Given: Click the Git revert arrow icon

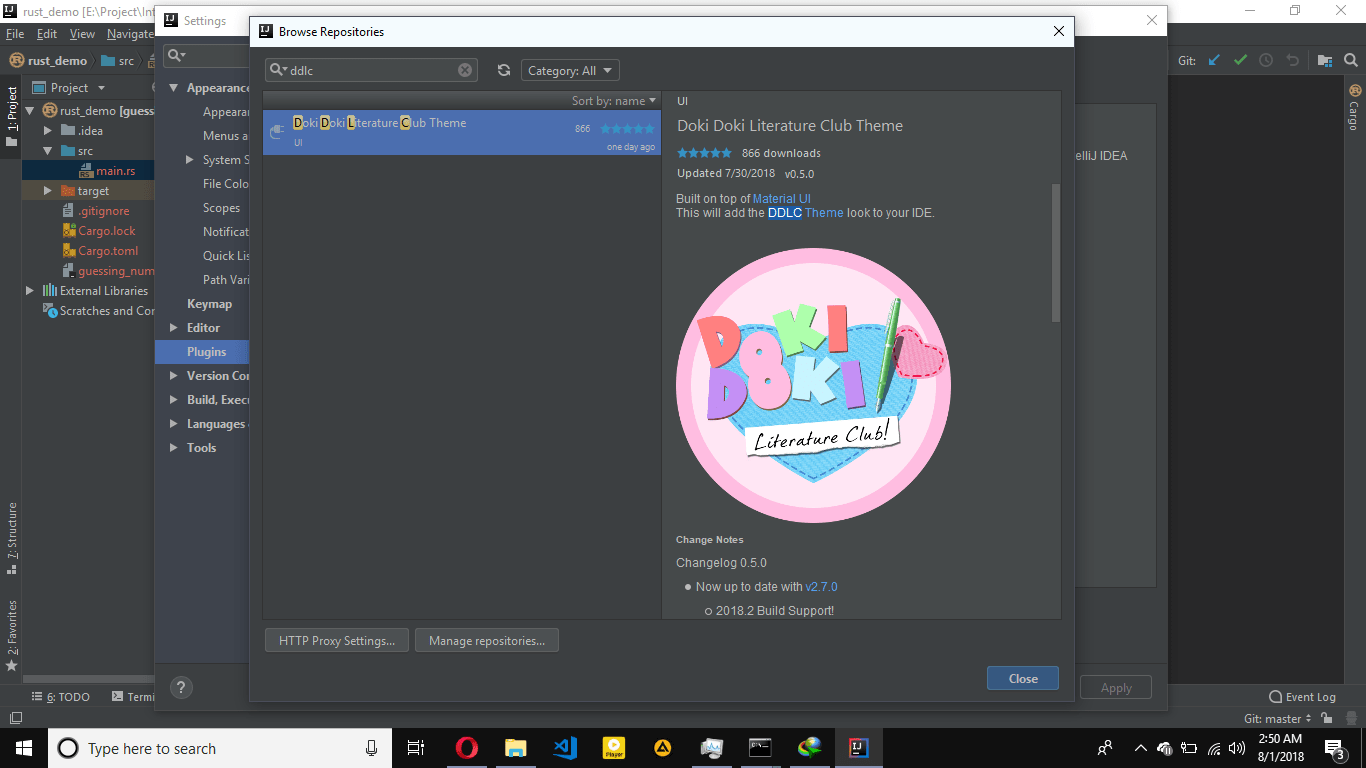Looking at the screenshot, I should 1292,60.
